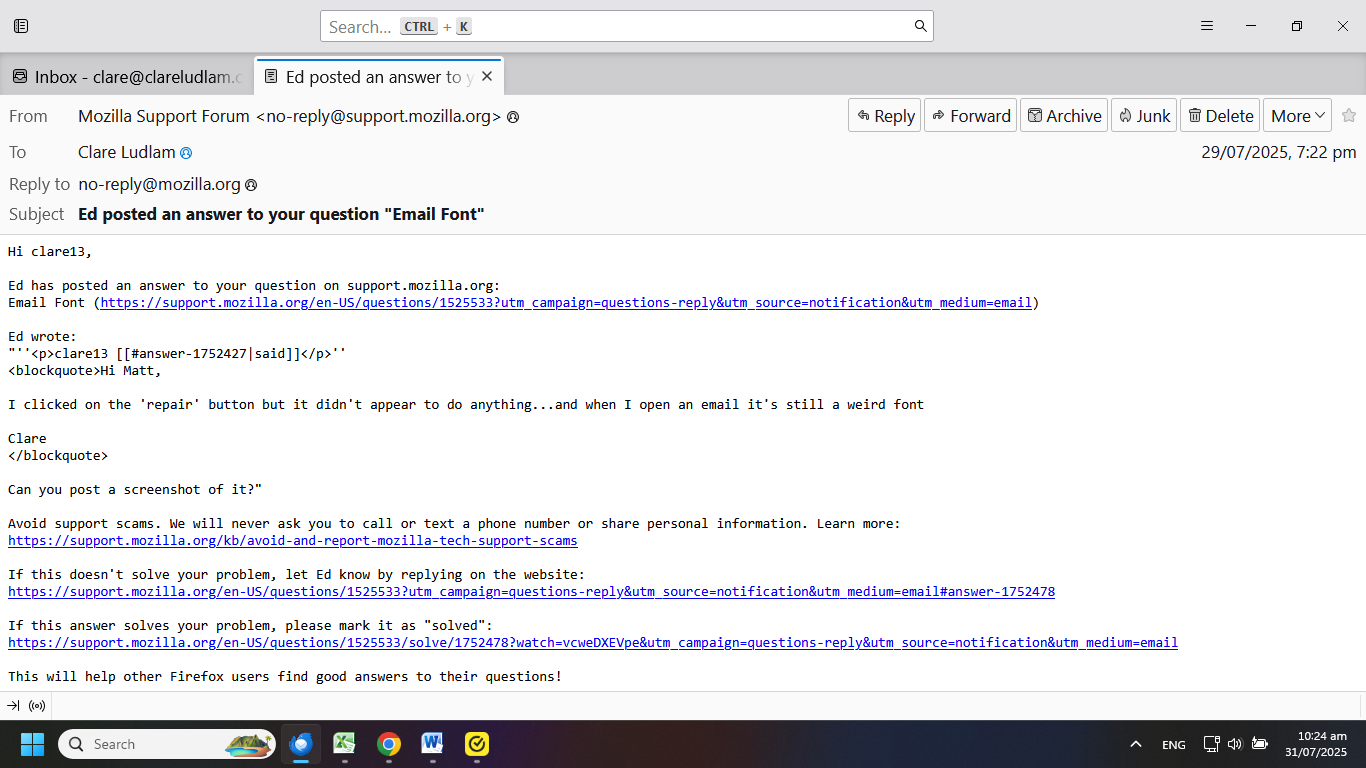Click the recipient name Clare Ludlam

click(x=127, y=152)
